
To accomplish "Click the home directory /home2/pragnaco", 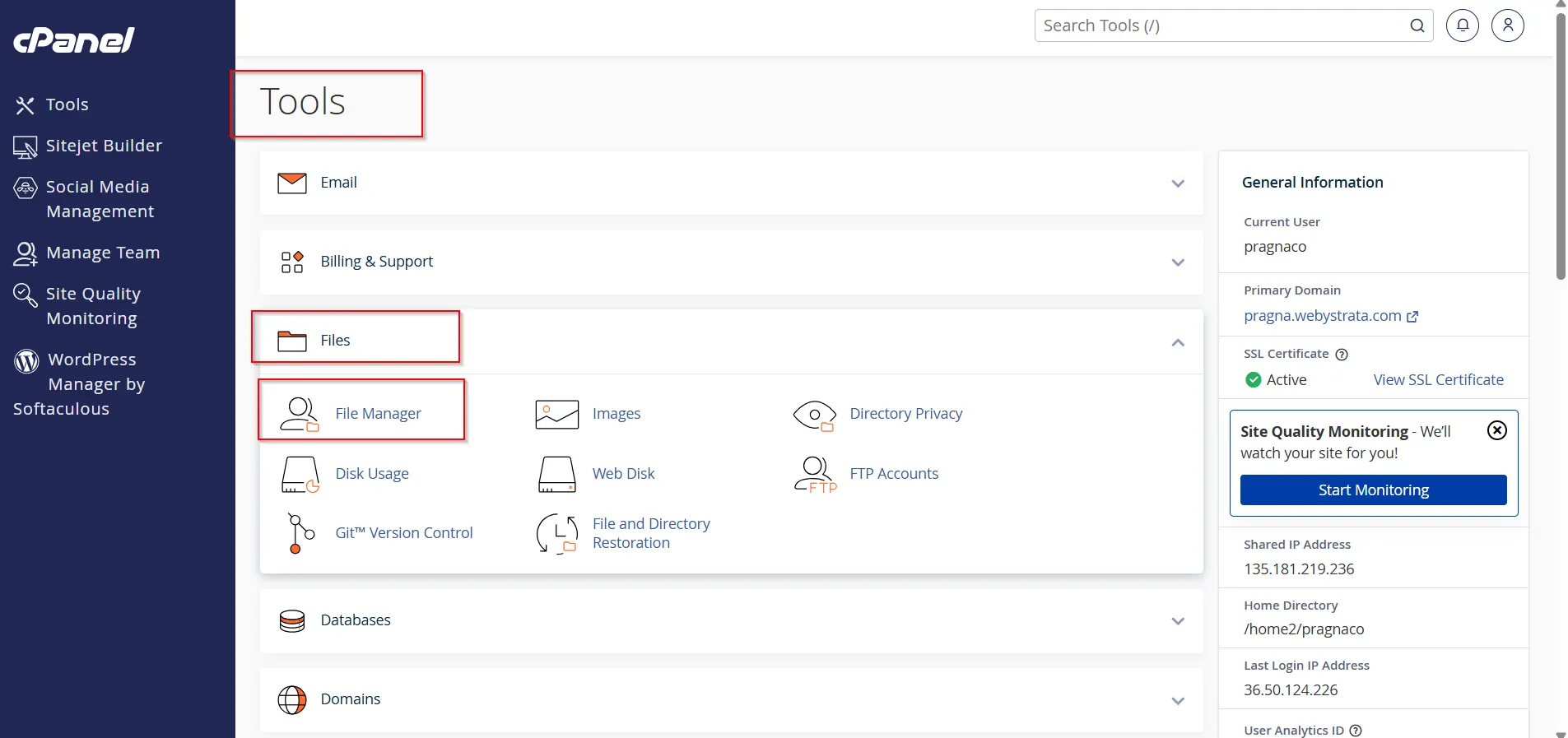I will [1304, 629].
